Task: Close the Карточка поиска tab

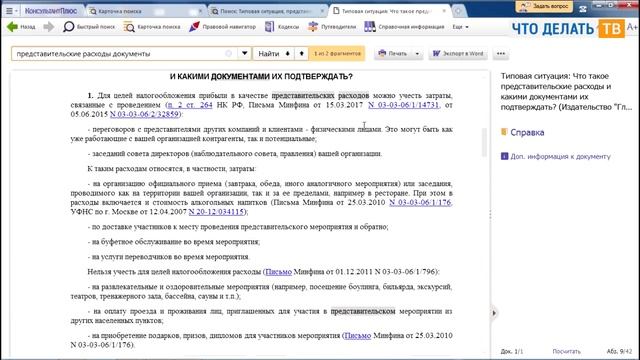Action: 200,11
